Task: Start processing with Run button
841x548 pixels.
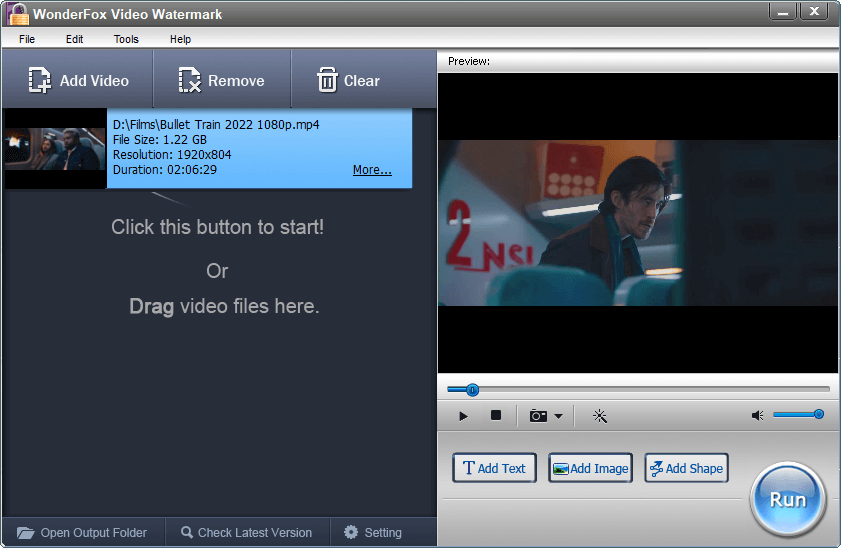Action: 788,500
